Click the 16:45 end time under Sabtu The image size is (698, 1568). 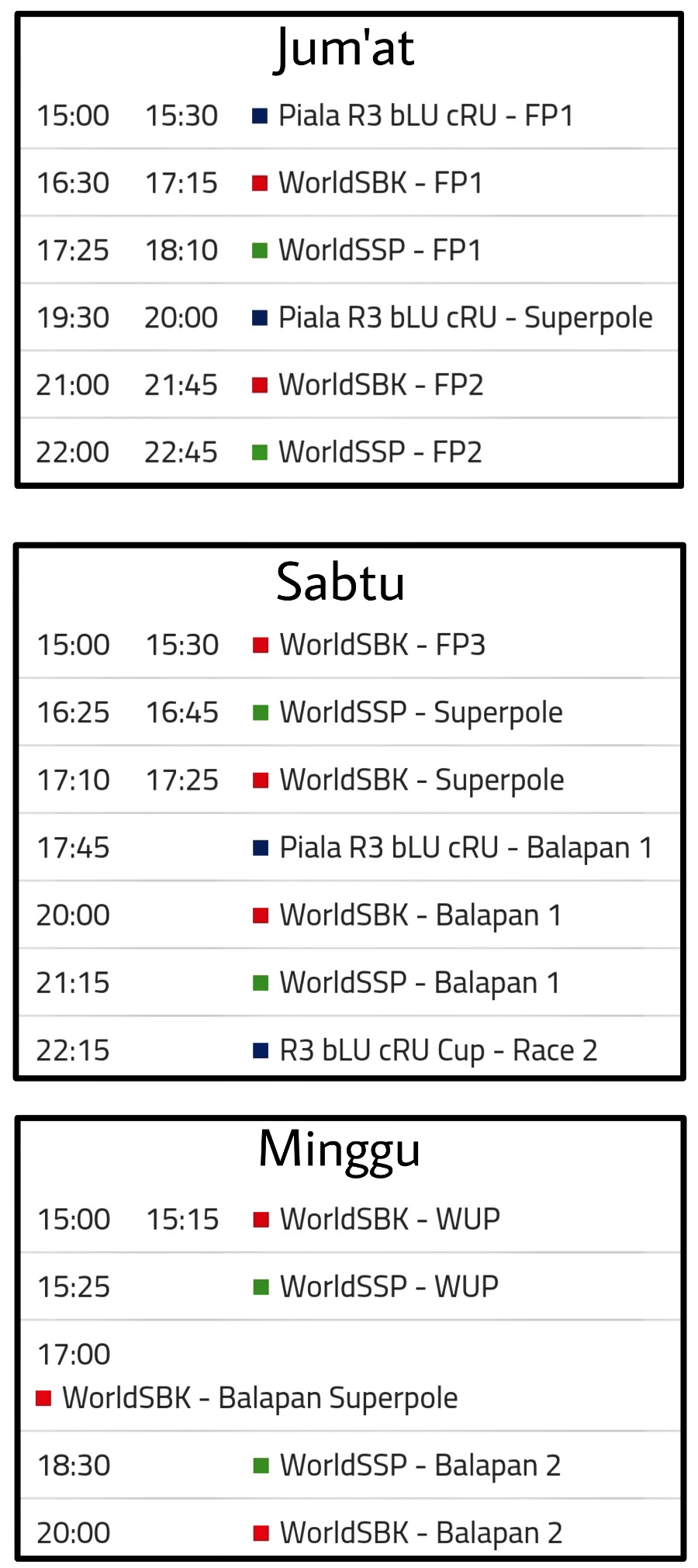(182, 712)
